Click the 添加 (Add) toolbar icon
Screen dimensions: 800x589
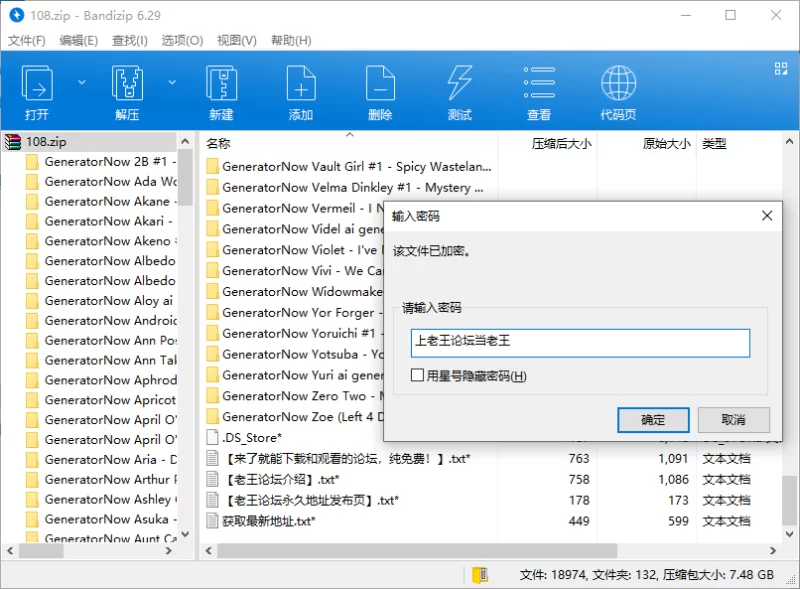point(301,83)
